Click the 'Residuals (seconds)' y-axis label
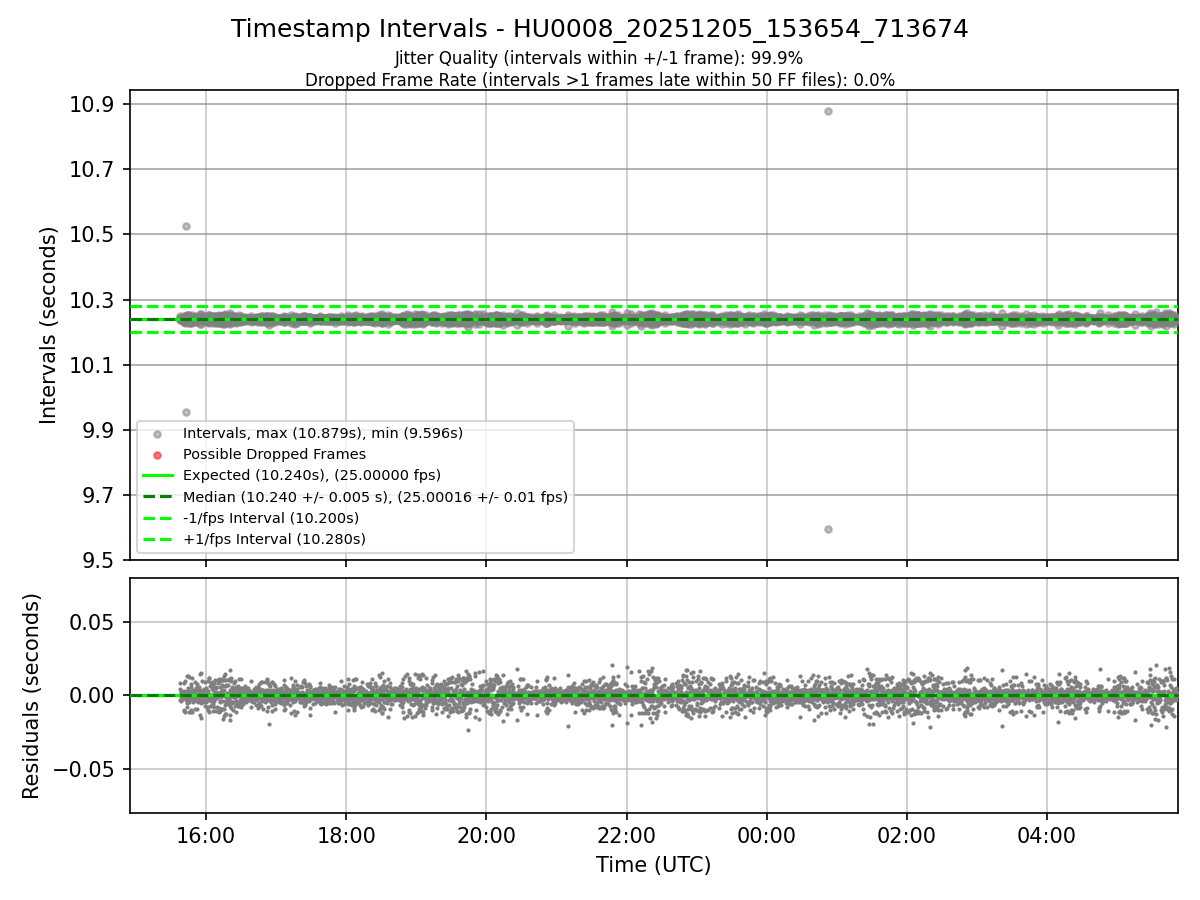1200x900 pixels. pyautogui.click(x=31, y=696)
